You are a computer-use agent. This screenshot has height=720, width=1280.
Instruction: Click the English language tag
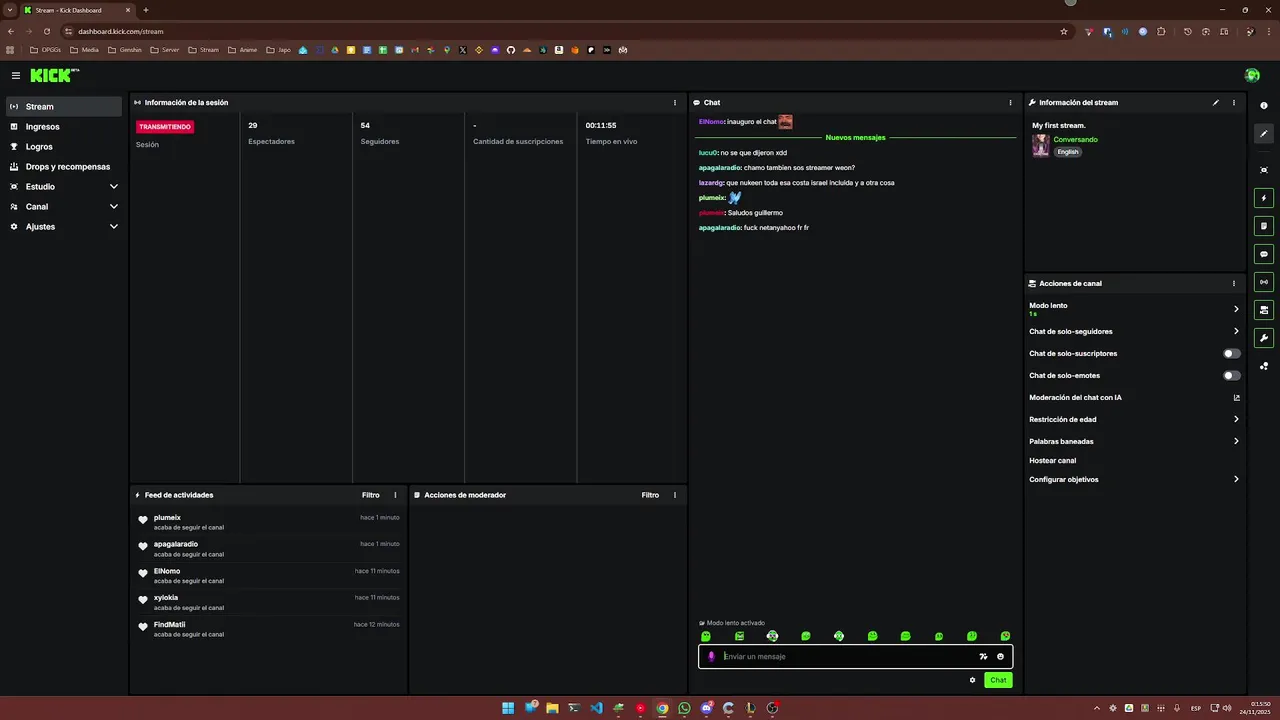(x=1068, y=152)
